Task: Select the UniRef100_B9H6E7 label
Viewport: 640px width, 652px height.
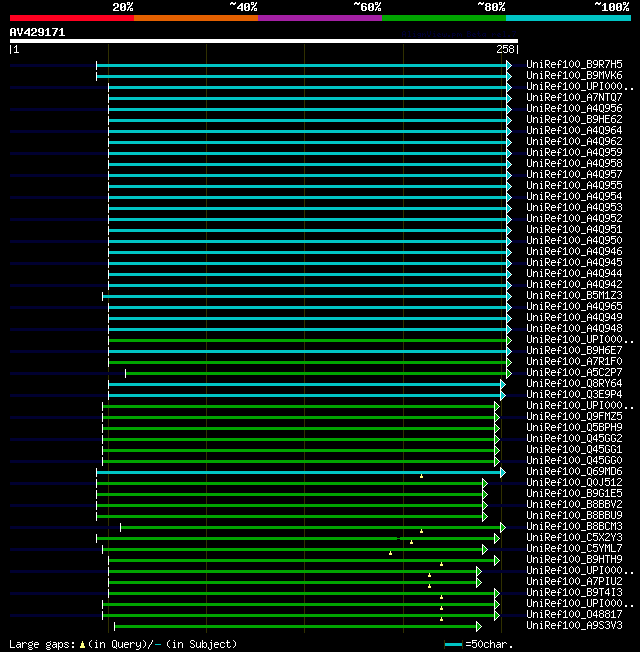Action: (574, 351)
